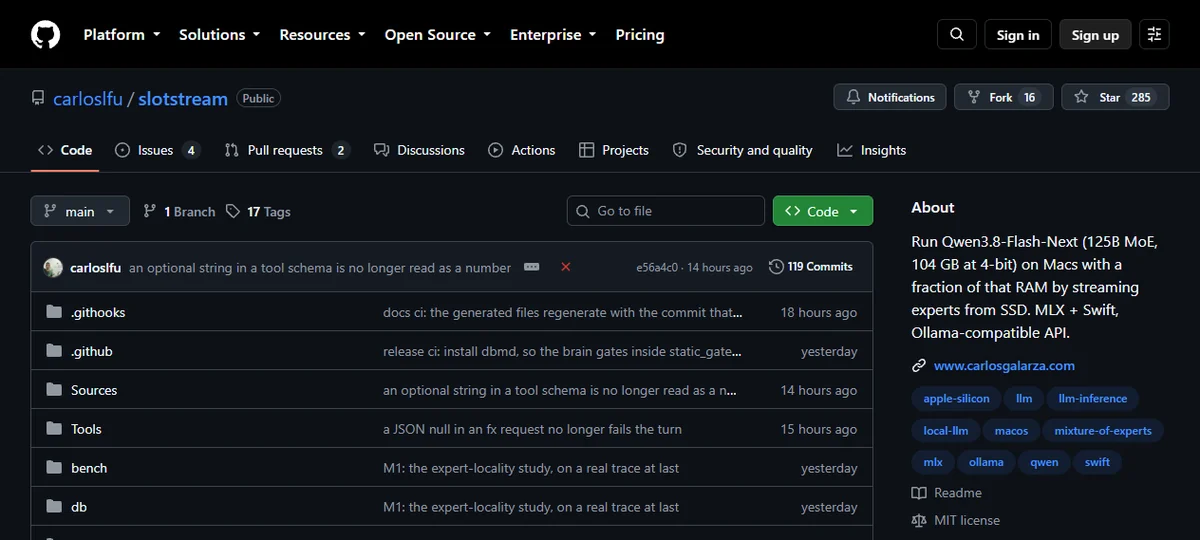This screenshot has width=1200, height=540.
Task: Open the Tools commit message about JSON null
Action: pyautogui.click(x=532, y=429)
